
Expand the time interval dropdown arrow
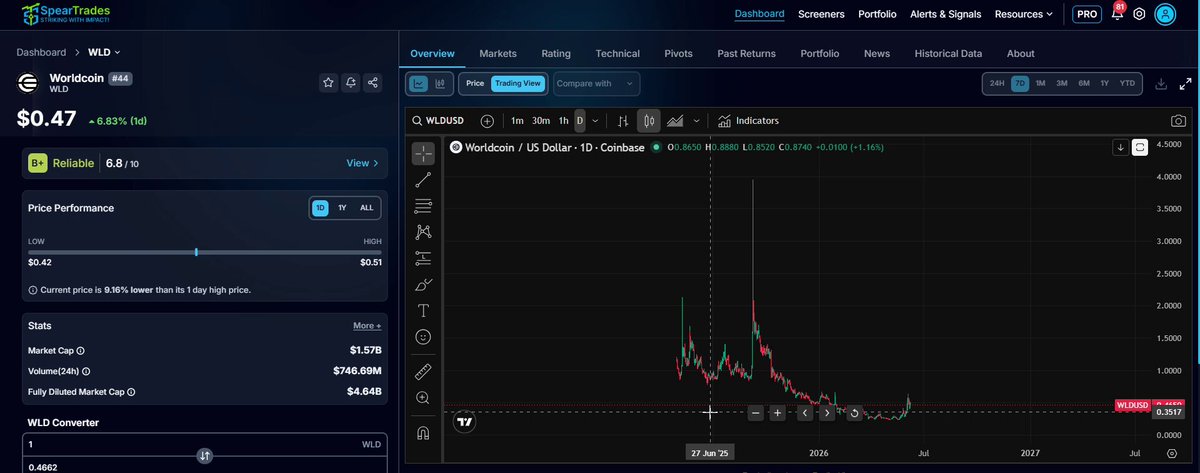click(x=596, y=121)
